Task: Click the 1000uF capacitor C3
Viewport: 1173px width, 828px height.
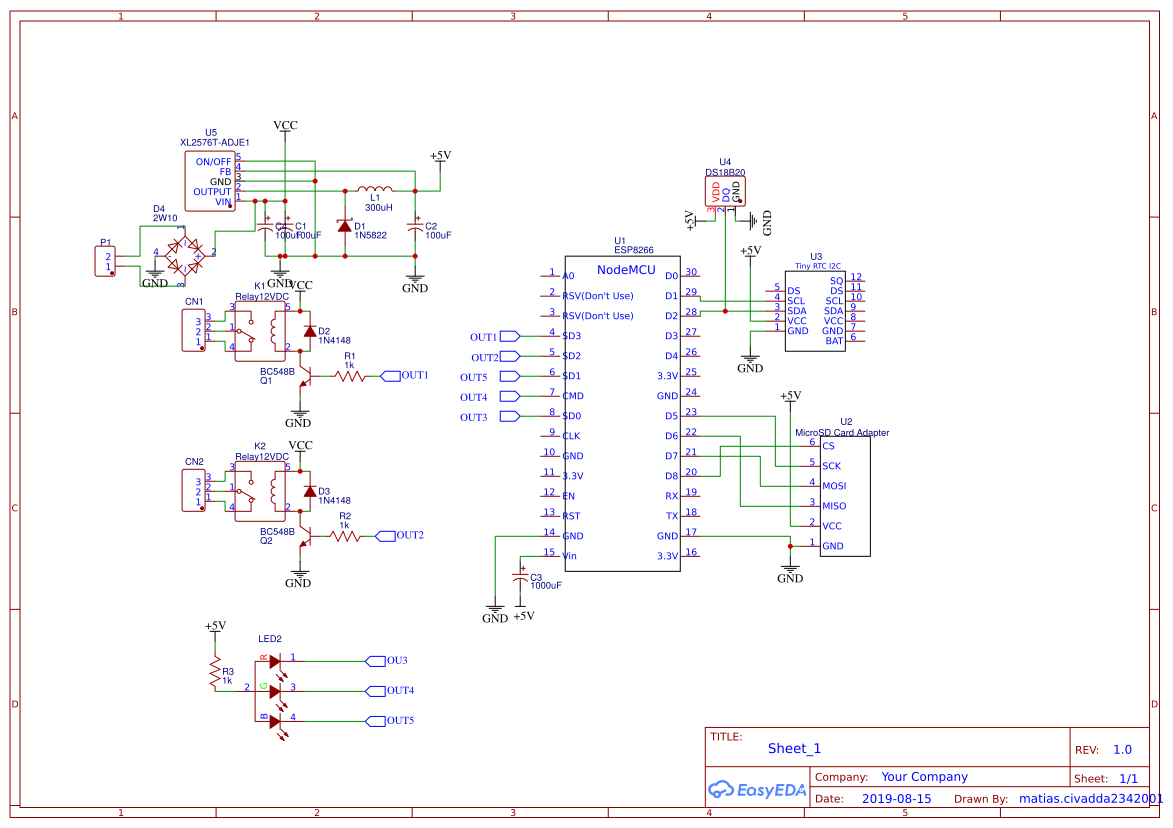Action: [521, 578]
